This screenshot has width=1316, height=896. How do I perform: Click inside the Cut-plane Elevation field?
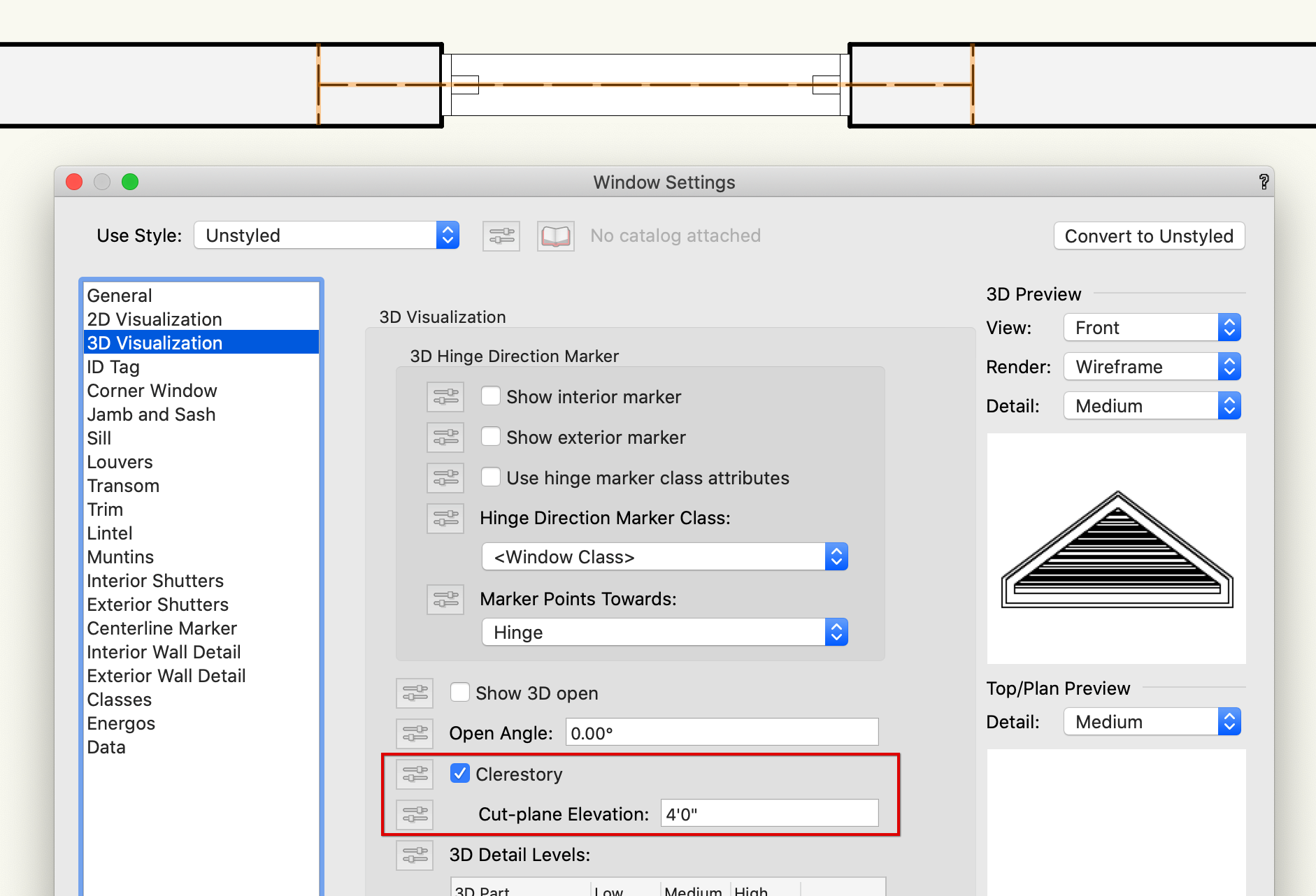pos(768,813)
